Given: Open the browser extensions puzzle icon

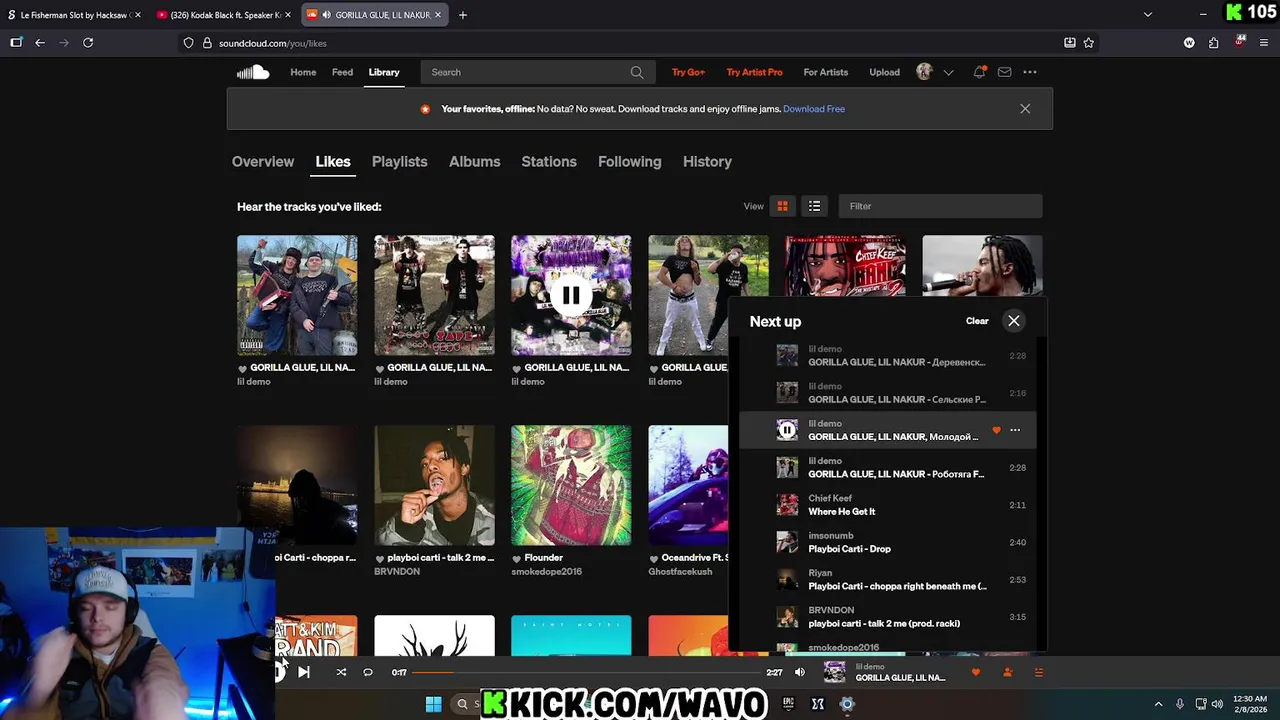Looking at the screenshot, I should pos(1213,43).
